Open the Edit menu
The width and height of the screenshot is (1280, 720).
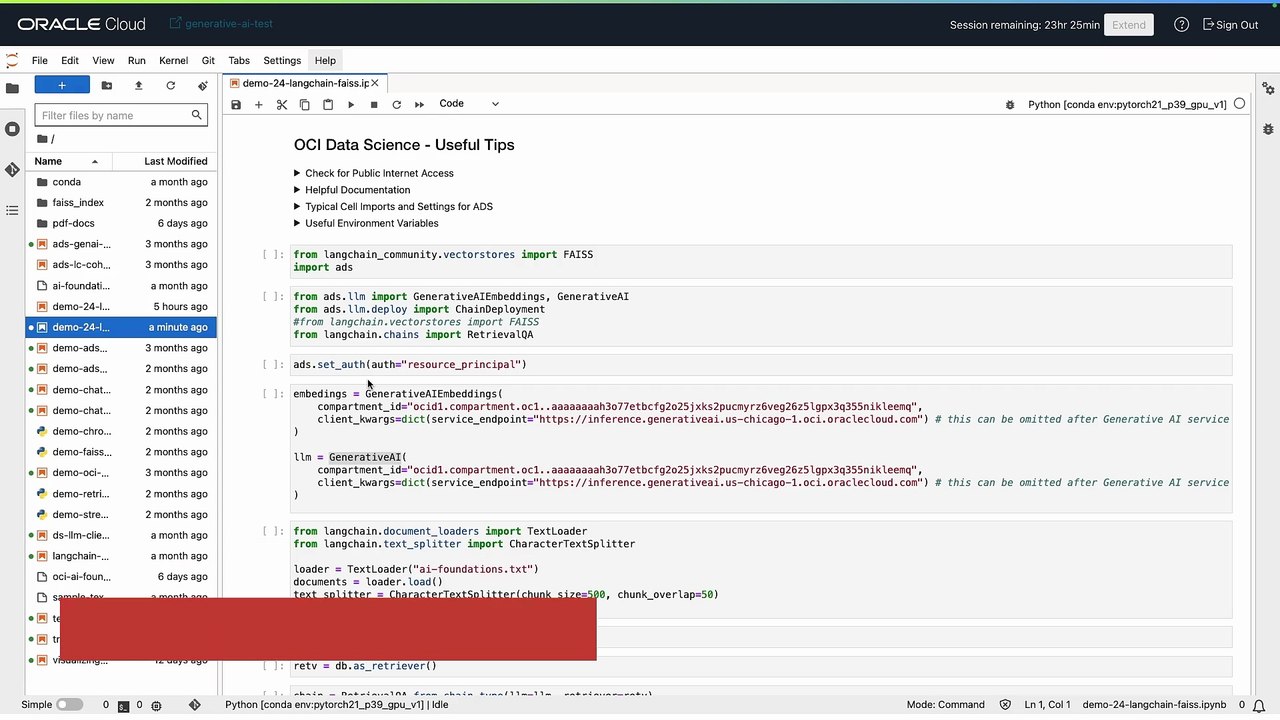(x=70, y=61)
